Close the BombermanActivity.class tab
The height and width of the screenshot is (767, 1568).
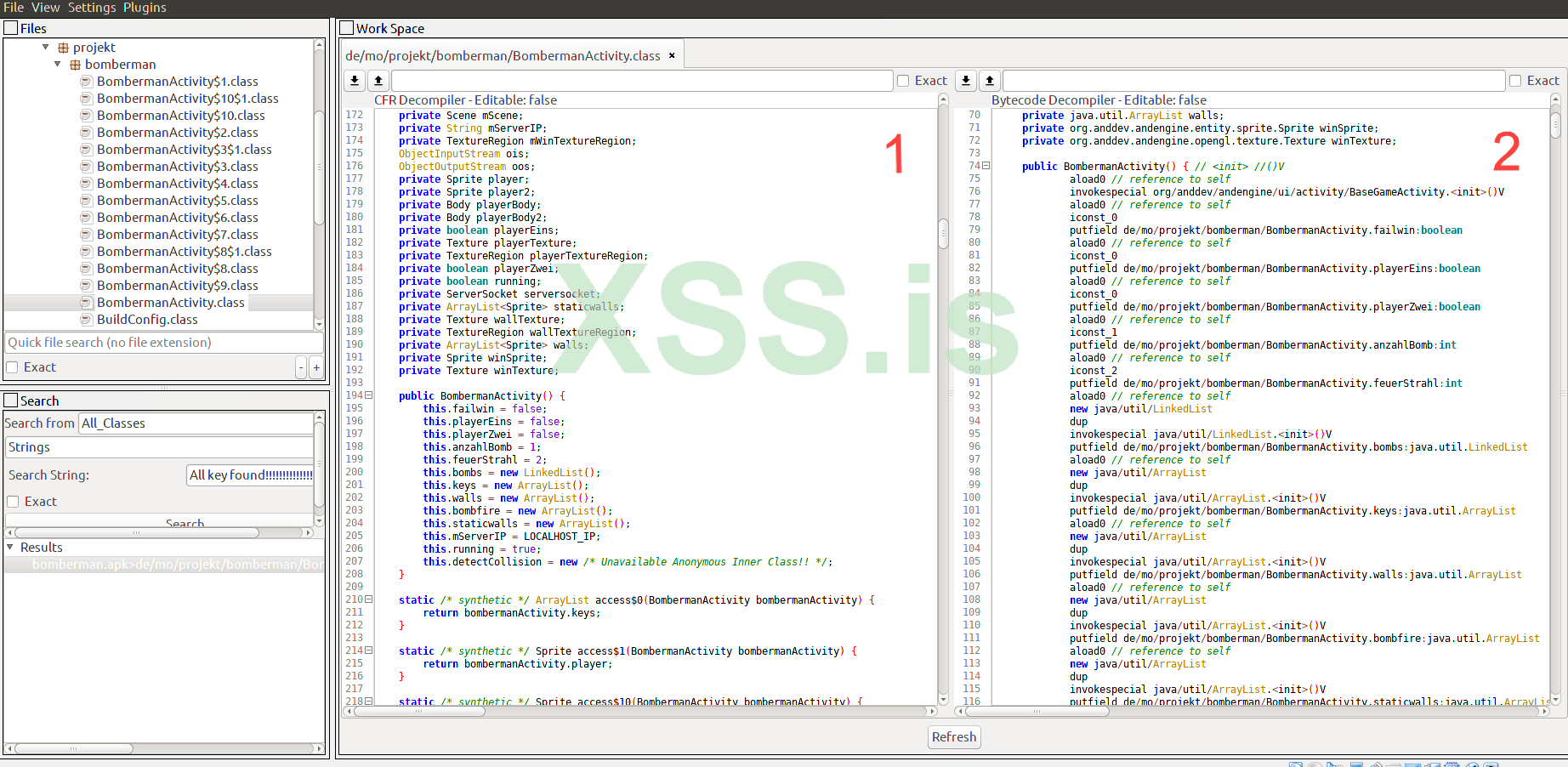672,55
